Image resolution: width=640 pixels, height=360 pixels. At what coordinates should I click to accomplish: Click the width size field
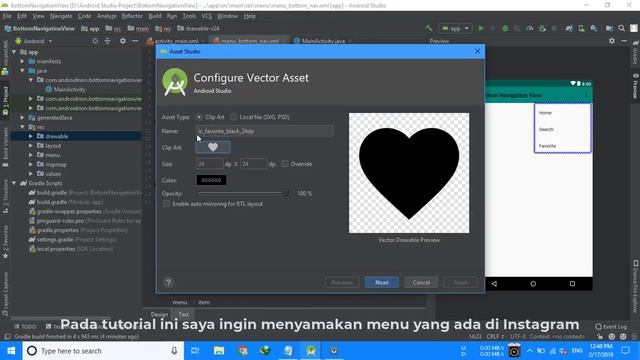[x=209, y=164]
